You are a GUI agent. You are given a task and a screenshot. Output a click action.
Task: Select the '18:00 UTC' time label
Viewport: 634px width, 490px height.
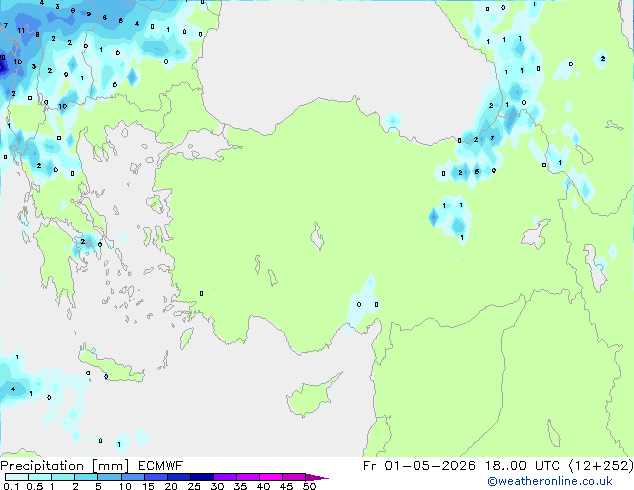522,466
